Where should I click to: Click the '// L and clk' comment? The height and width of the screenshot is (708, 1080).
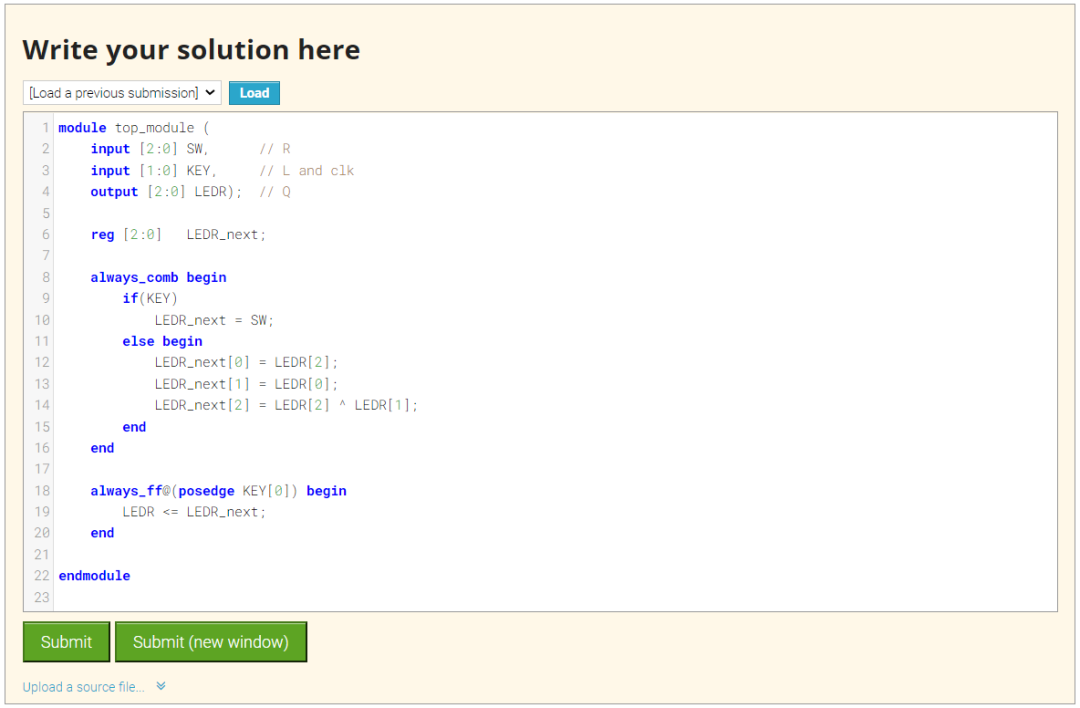point(307,170)
